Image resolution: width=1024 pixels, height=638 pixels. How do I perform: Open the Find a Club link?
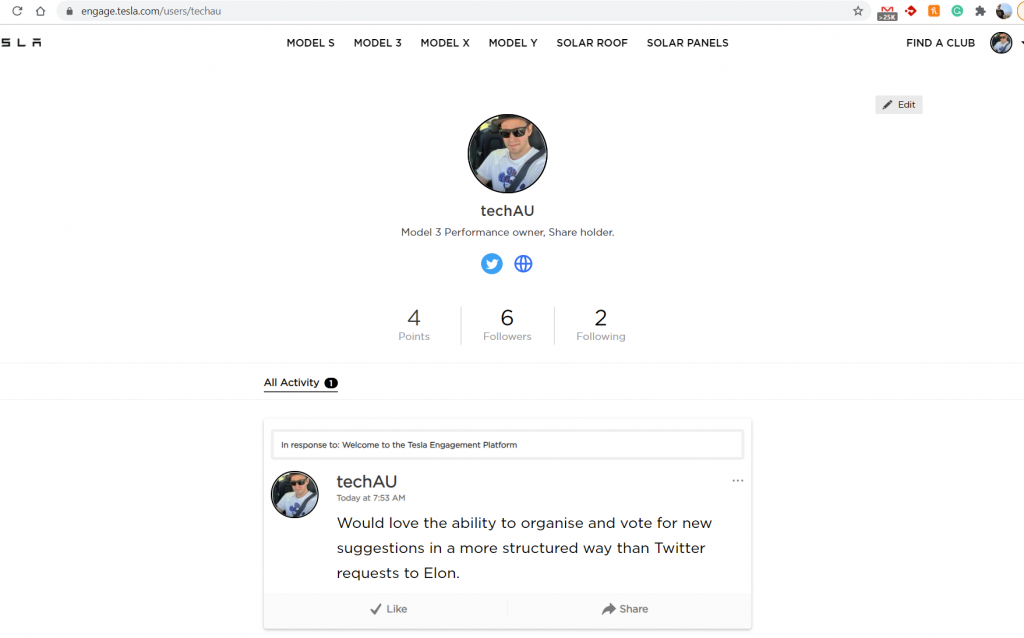point(940,43)
